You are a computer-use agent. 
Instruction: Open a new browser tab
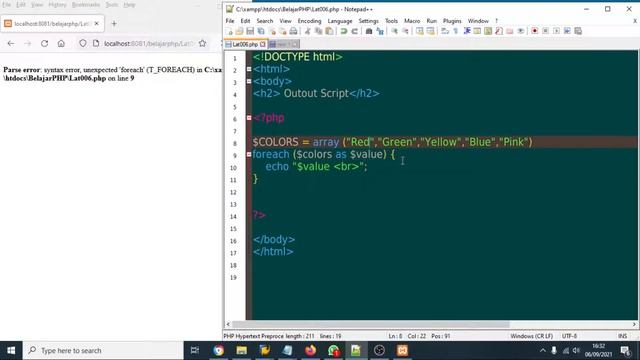(x=114, y=24)
